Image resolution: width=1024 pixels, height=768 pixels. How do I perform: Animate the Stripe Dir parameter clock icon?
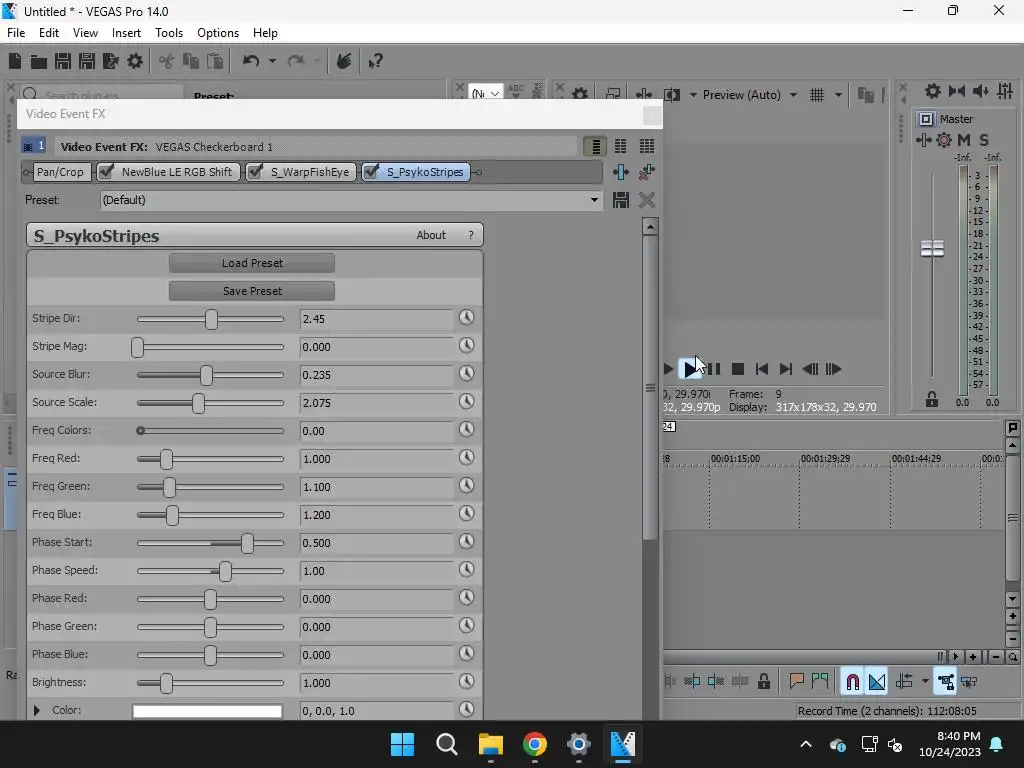pyautogui.click(x=466, y=317)
